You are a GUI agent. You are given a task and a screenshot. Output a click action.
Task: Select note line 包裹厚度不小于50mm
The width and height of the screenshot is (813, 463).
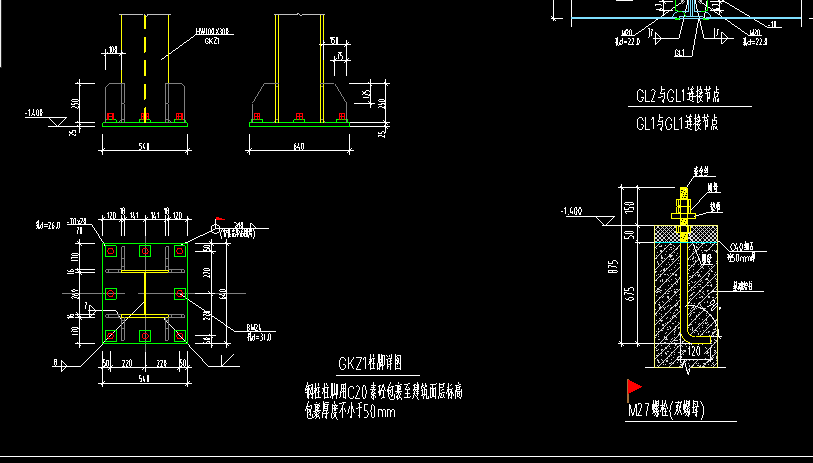pos(350,412)
